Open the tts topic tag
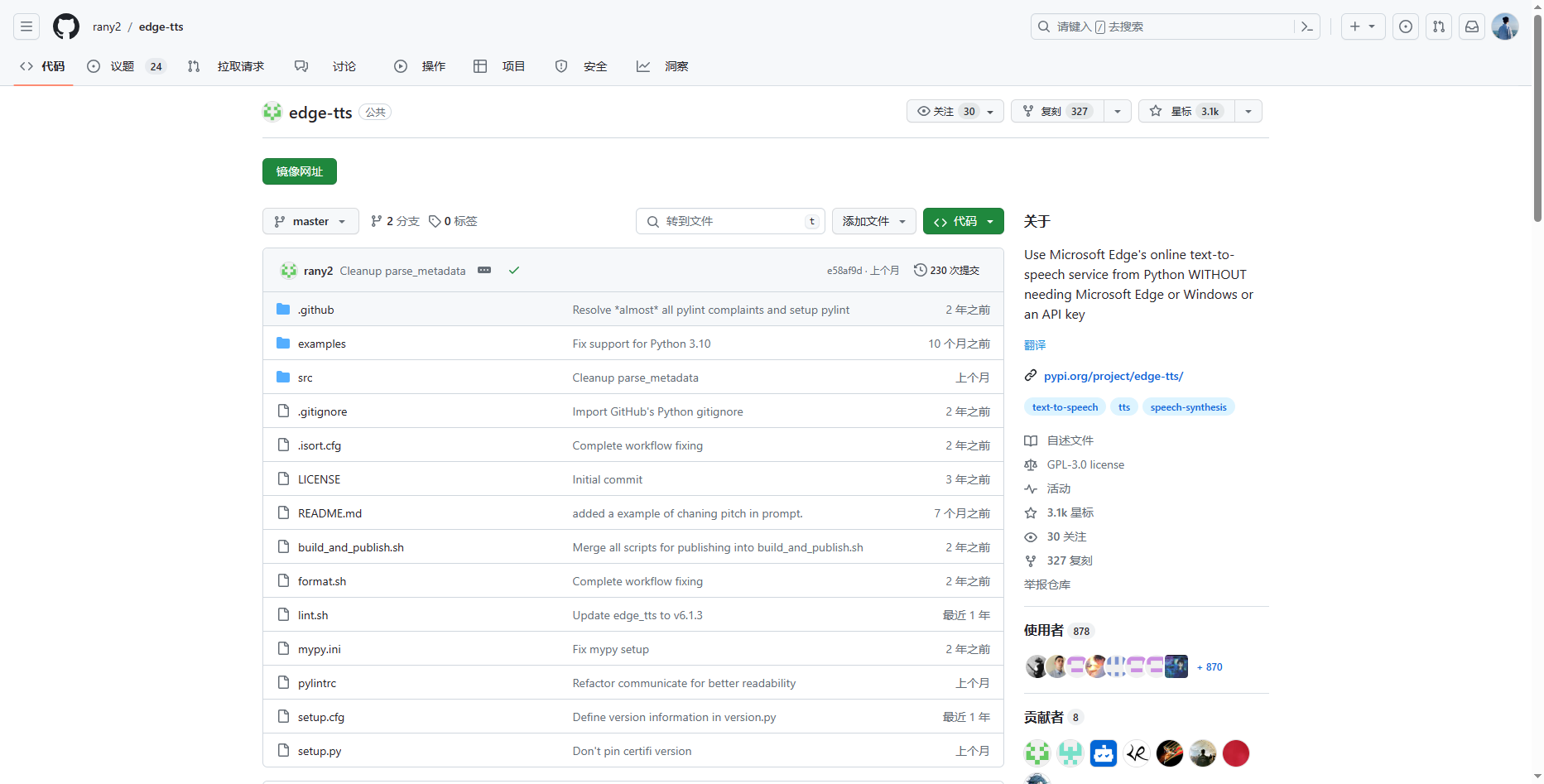 1124,407
